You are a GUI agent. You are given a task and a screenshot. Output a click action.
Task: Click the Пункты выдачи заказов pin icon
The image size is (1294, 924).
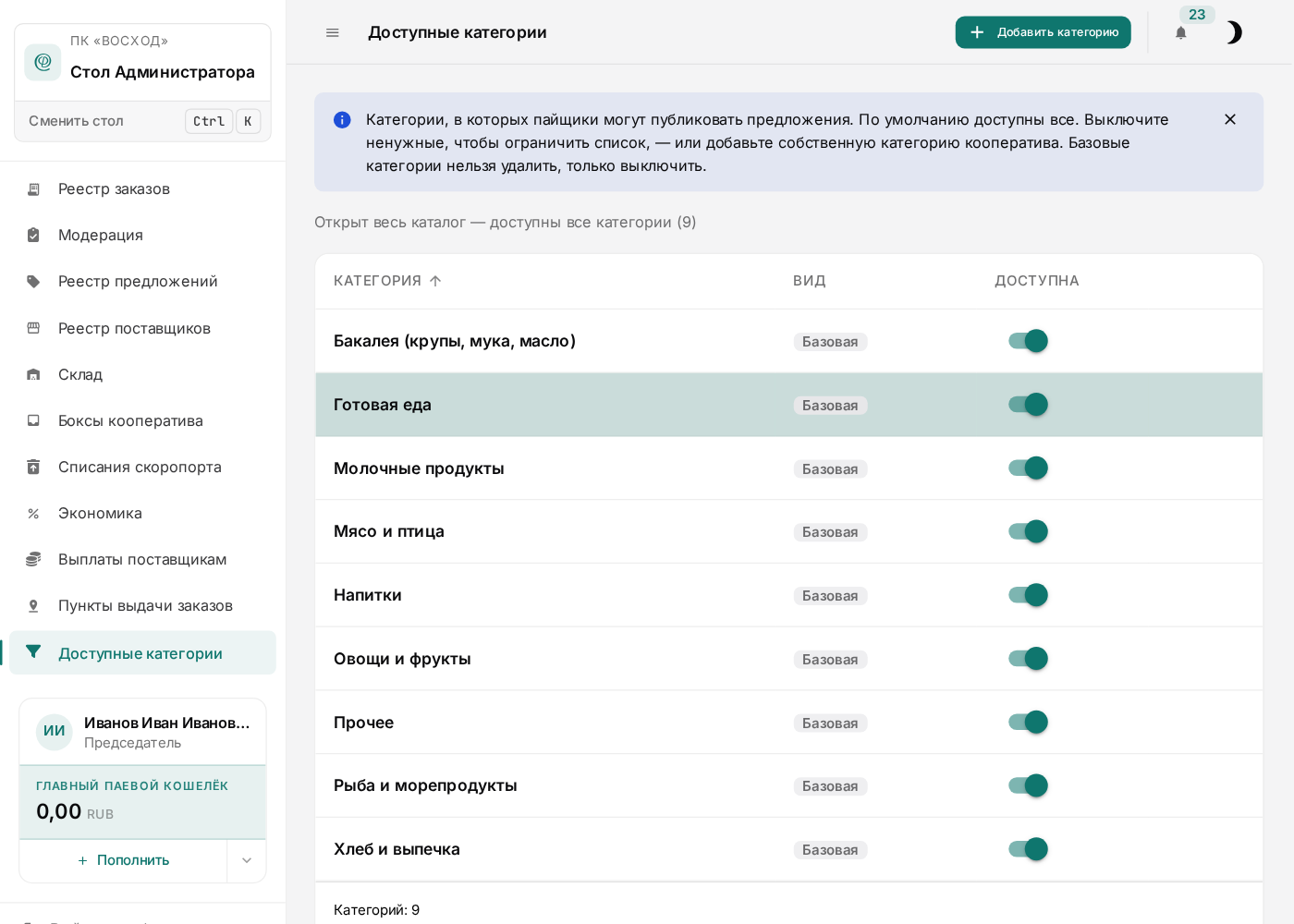point(33,606)
